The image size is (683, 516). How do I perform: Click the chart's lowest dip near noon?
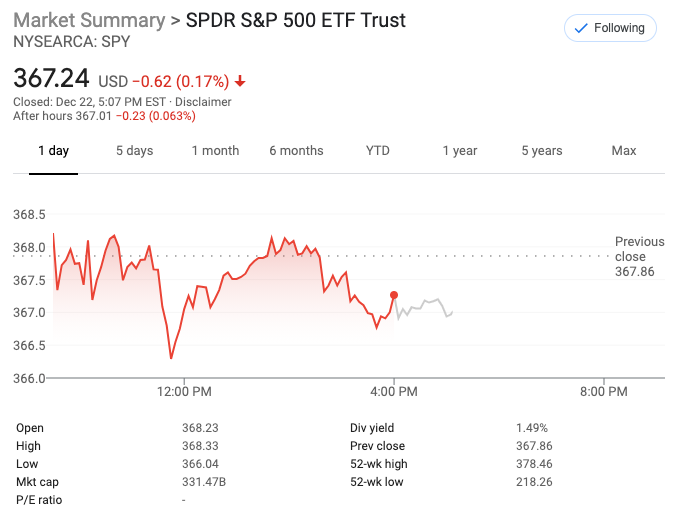(171, 358)
